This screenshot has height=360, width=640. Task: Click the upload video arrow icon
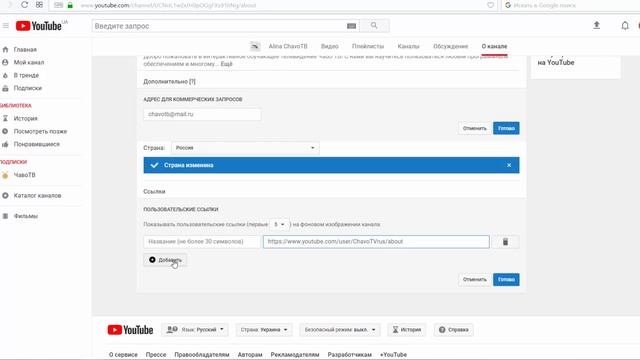pos(596,25)
